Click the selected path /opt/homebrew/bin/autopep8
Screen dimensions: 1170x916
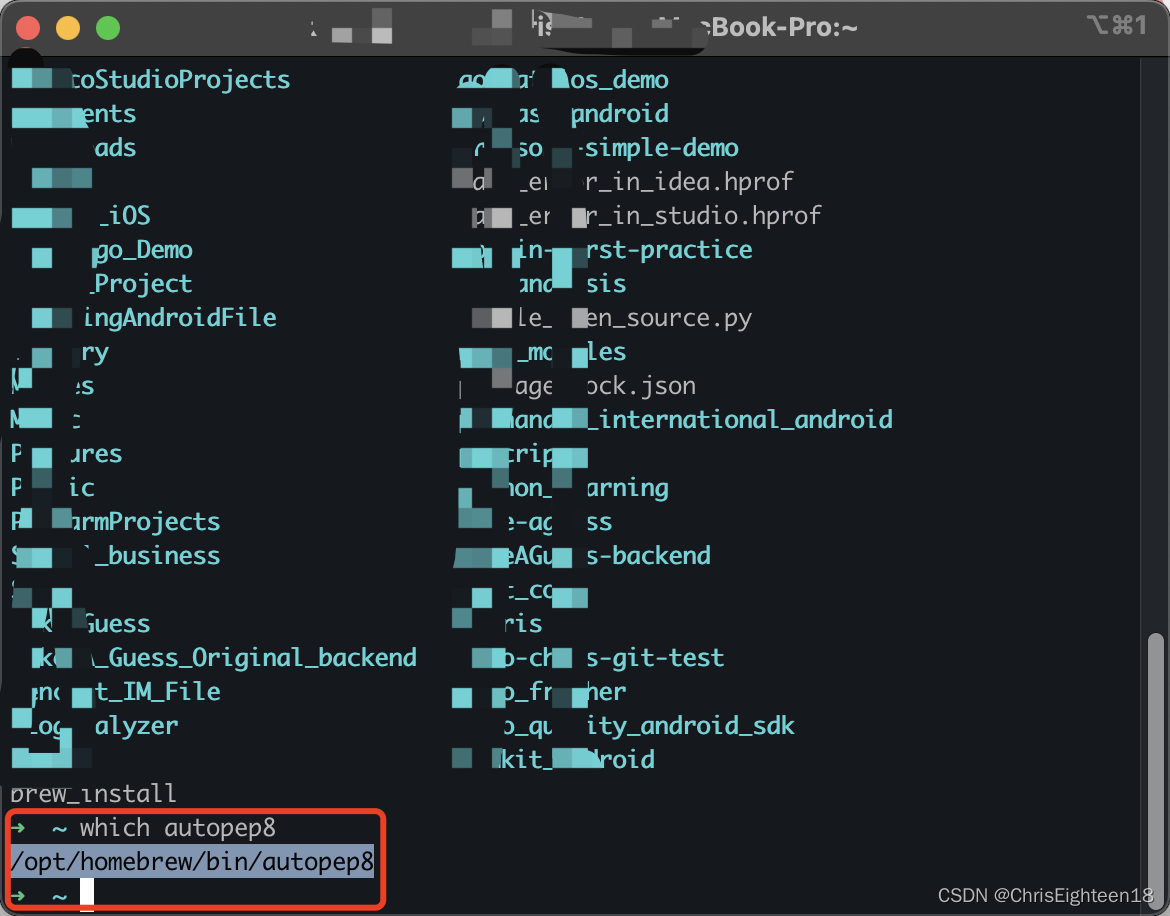[190, 861]
